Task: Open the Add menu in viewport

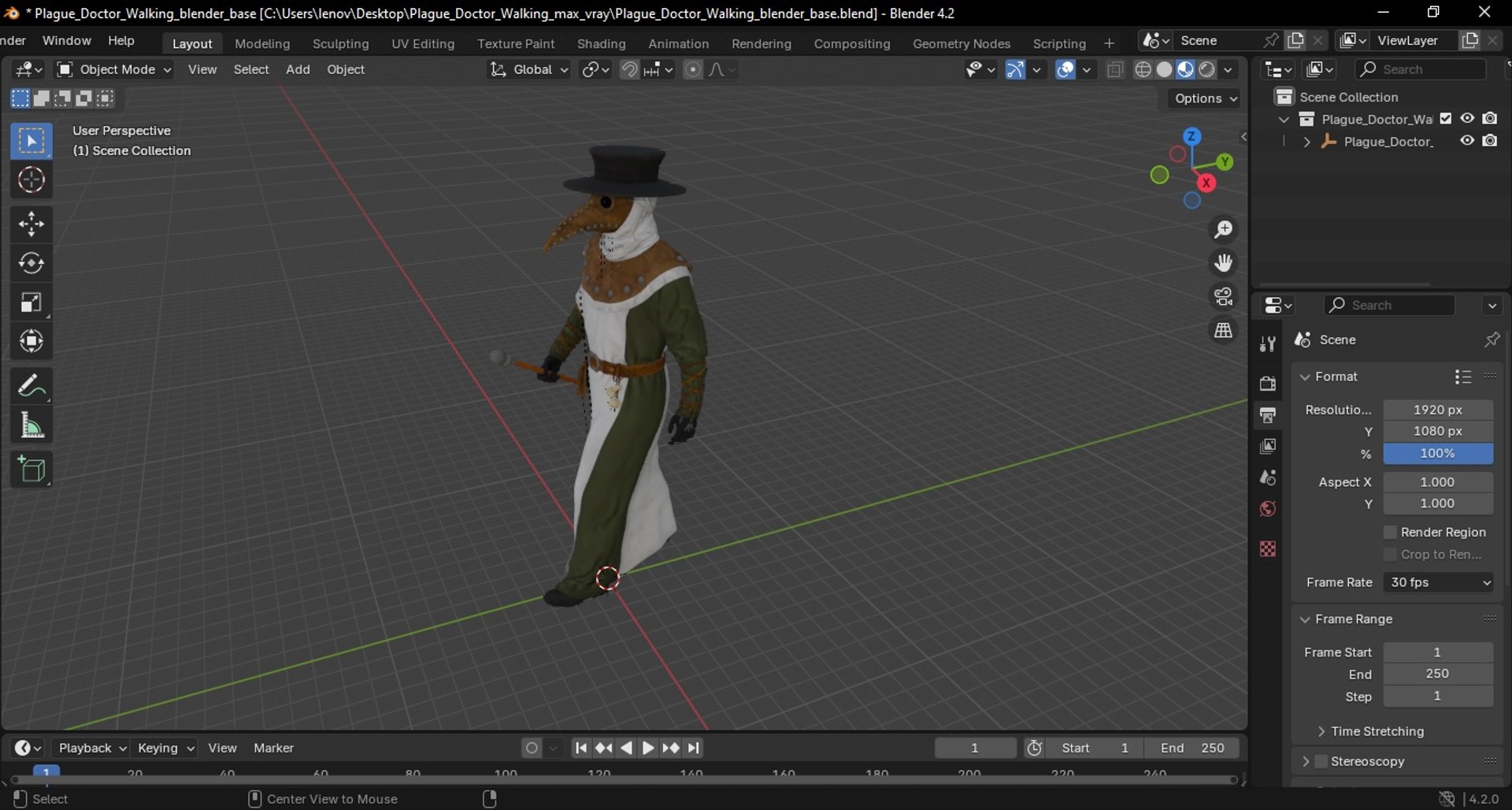Action: 298,69
